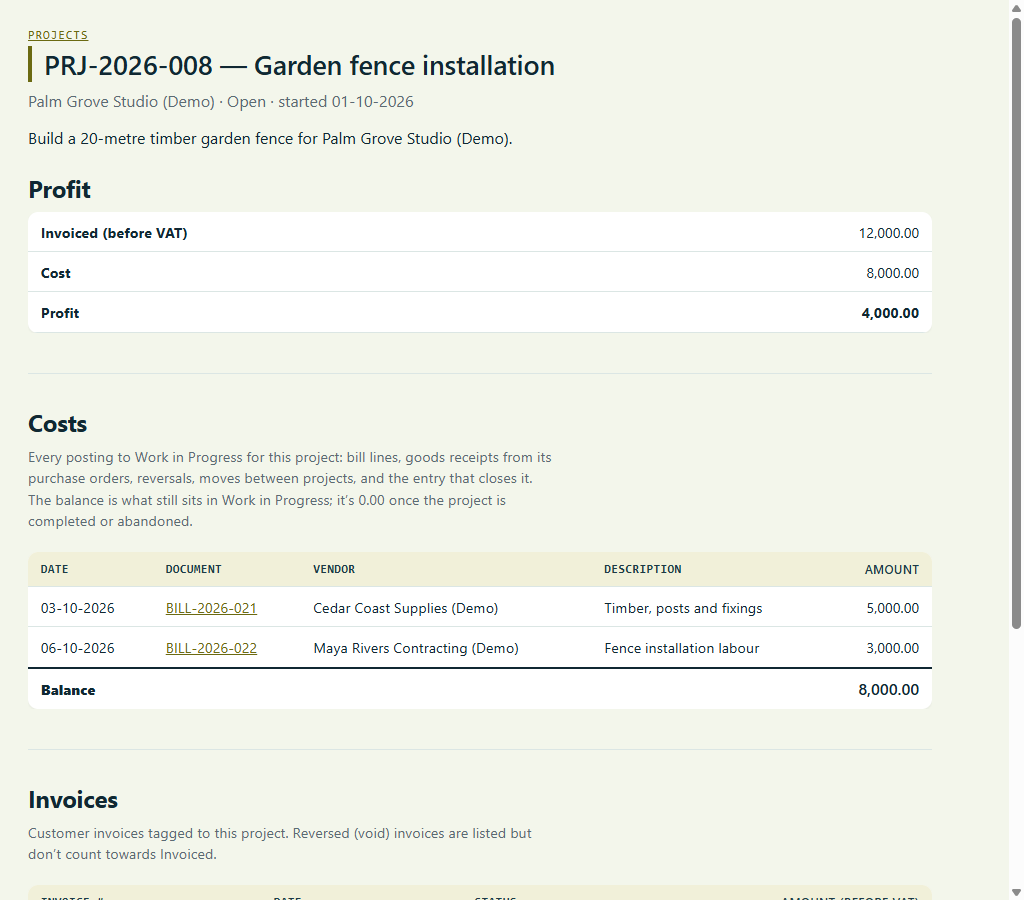1024x900 pixels.
Task: Click the scrollbar down arrow
Action: pyautogui.click(x=1016, y=892)
